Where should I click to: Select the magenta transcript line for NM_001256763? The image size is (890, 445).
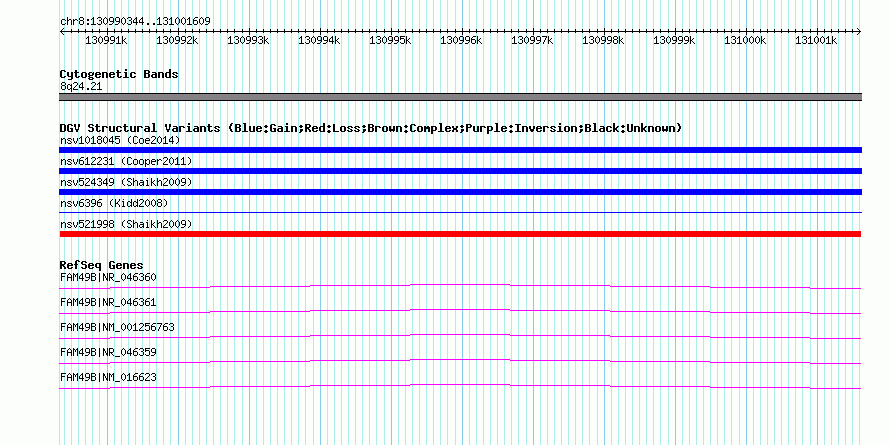tap(460, 337)
